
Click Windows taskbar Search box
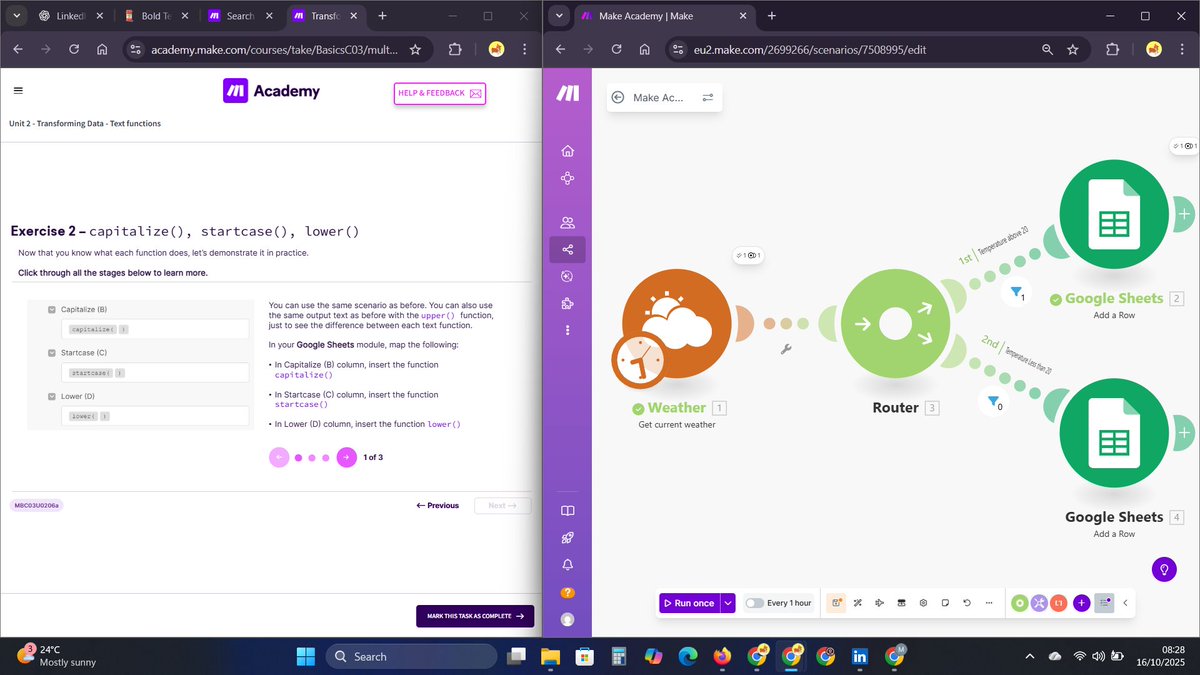[411, 656]
